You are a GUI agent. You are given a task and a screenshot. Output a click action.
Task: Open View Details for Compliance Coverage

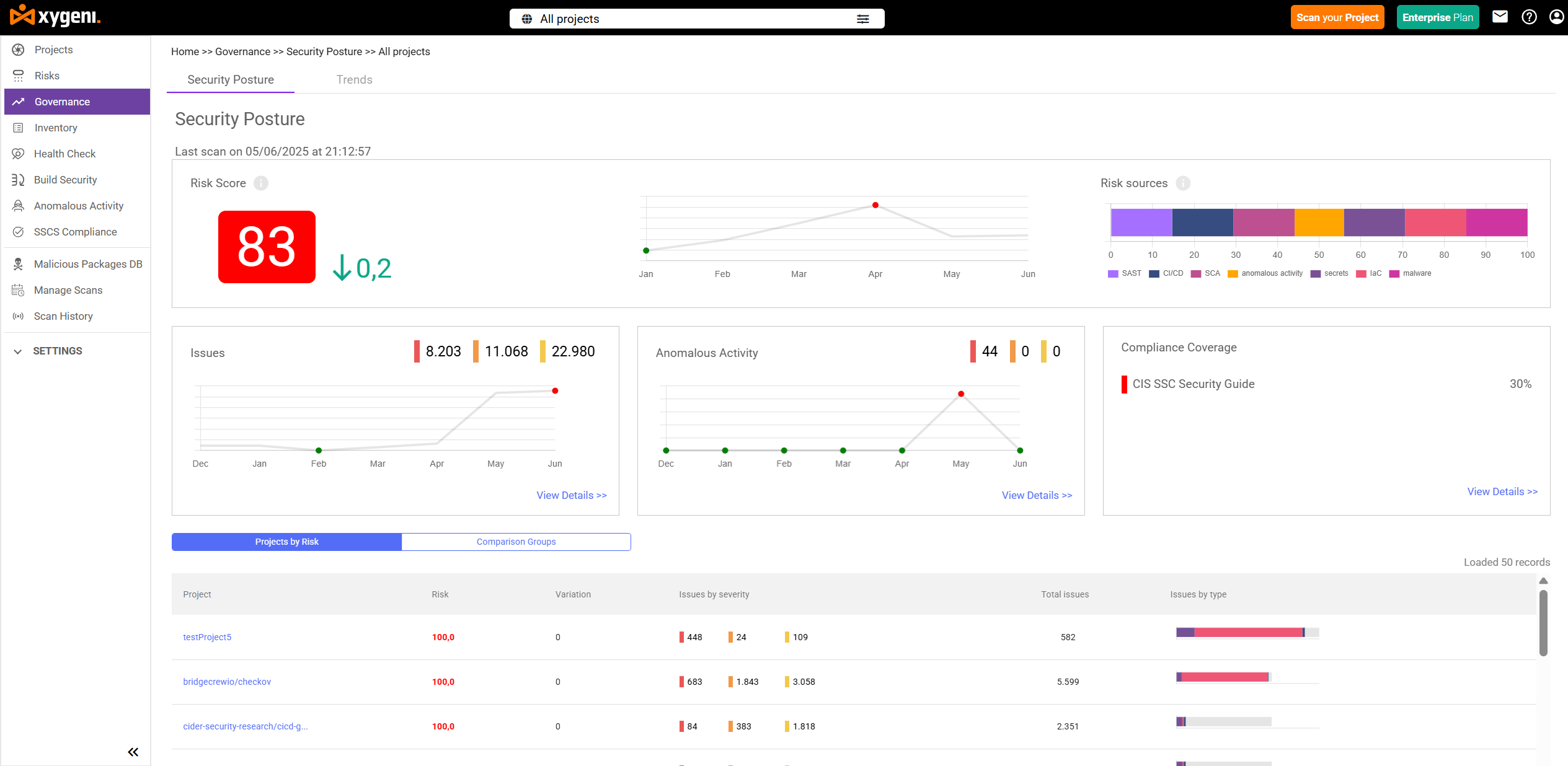(1502, 491)
